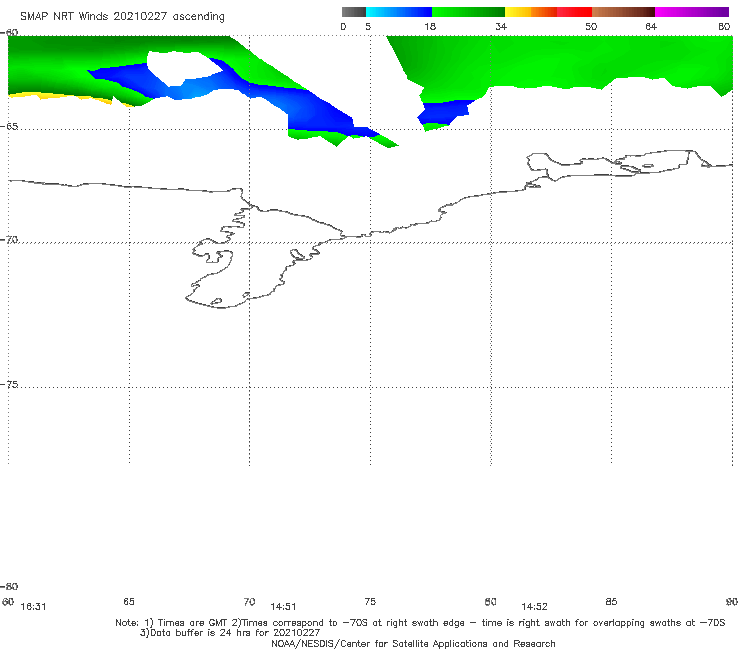The image size is (740, 650).
Task: Click the NOAA/NESDIS credit line
Action: (x=413, y=643)
